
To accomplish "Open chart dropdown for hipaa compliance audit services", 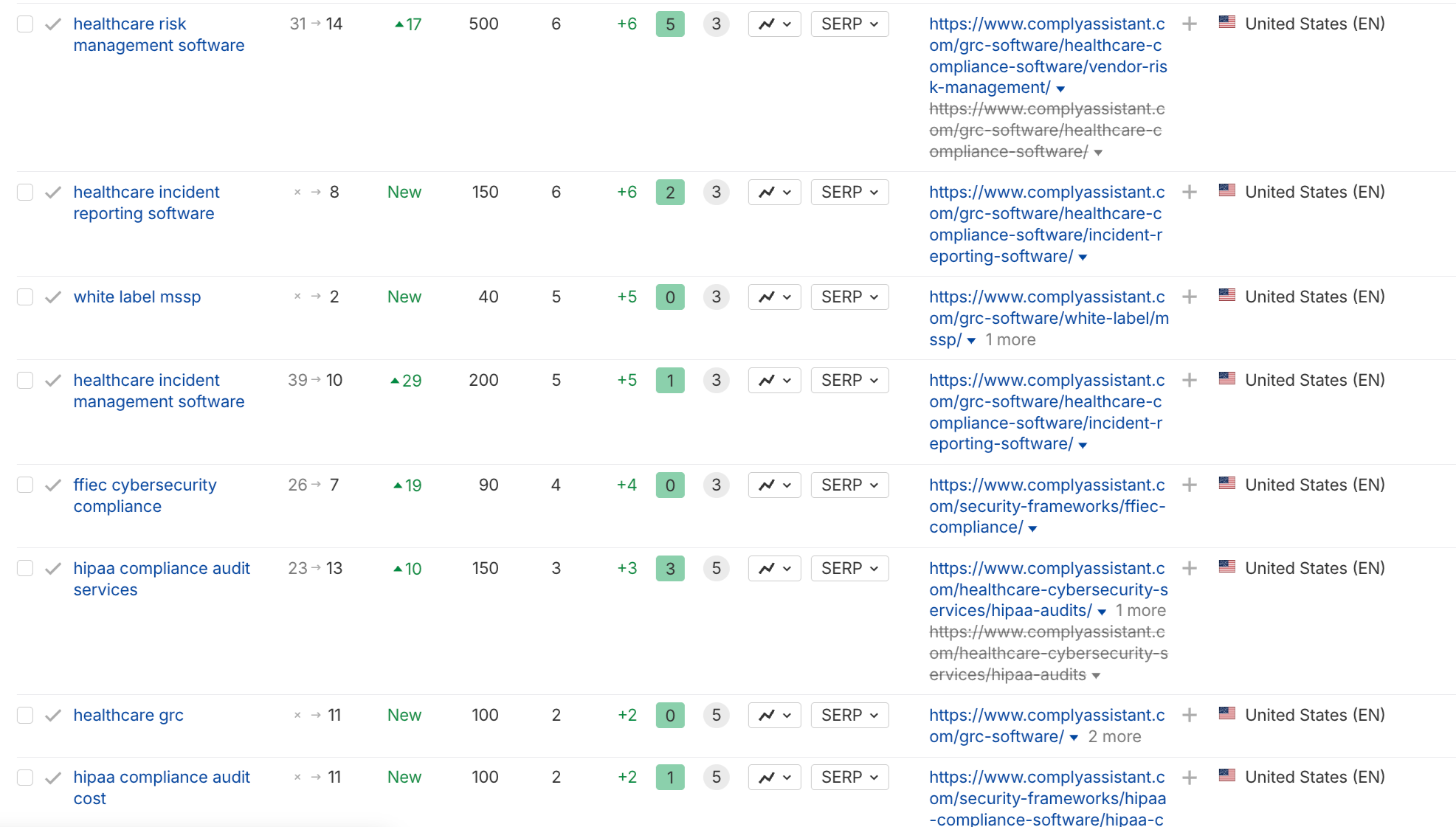I will click(774, 569).
